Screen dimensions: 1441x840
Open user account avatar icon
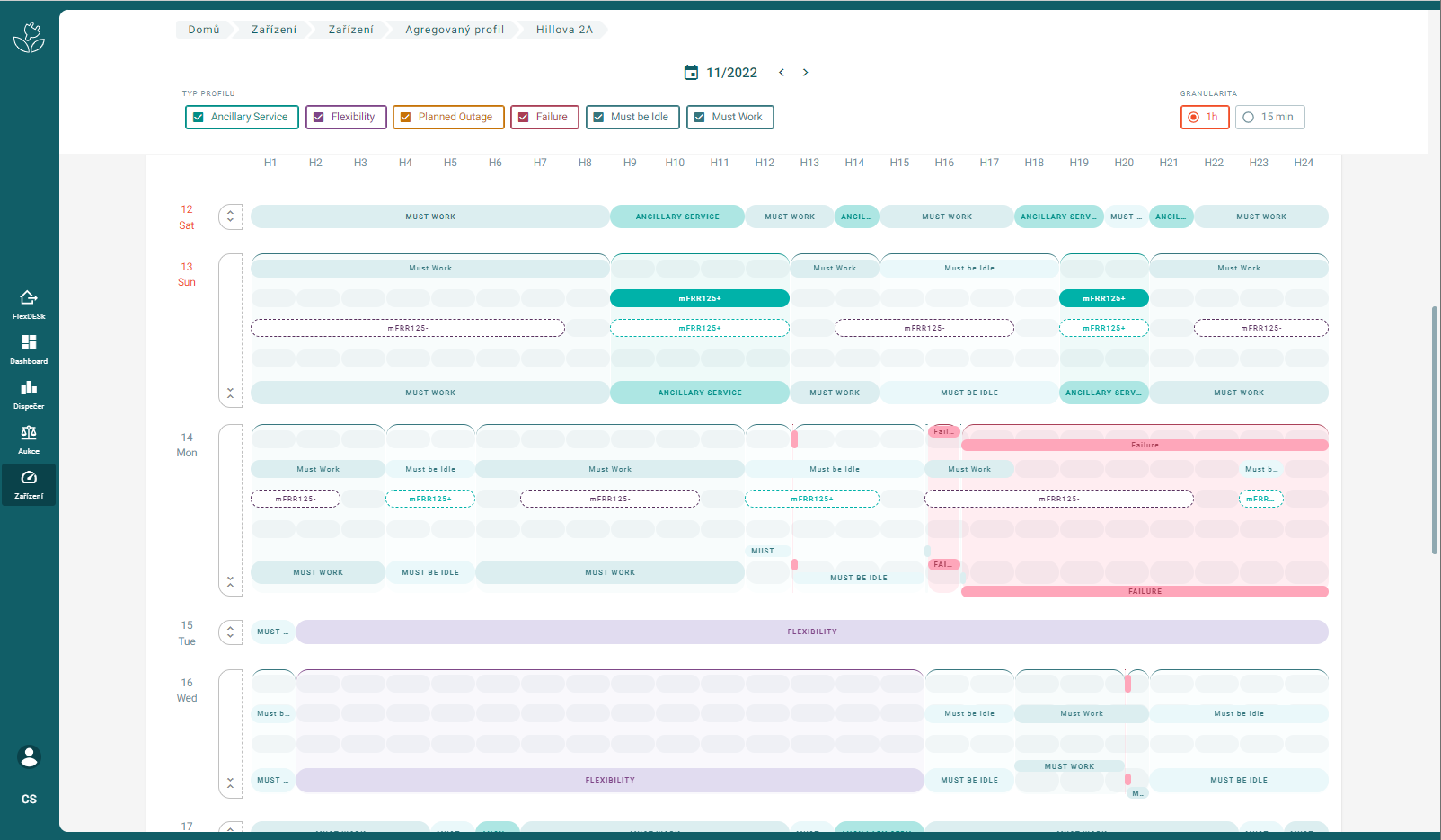(29, 757)
